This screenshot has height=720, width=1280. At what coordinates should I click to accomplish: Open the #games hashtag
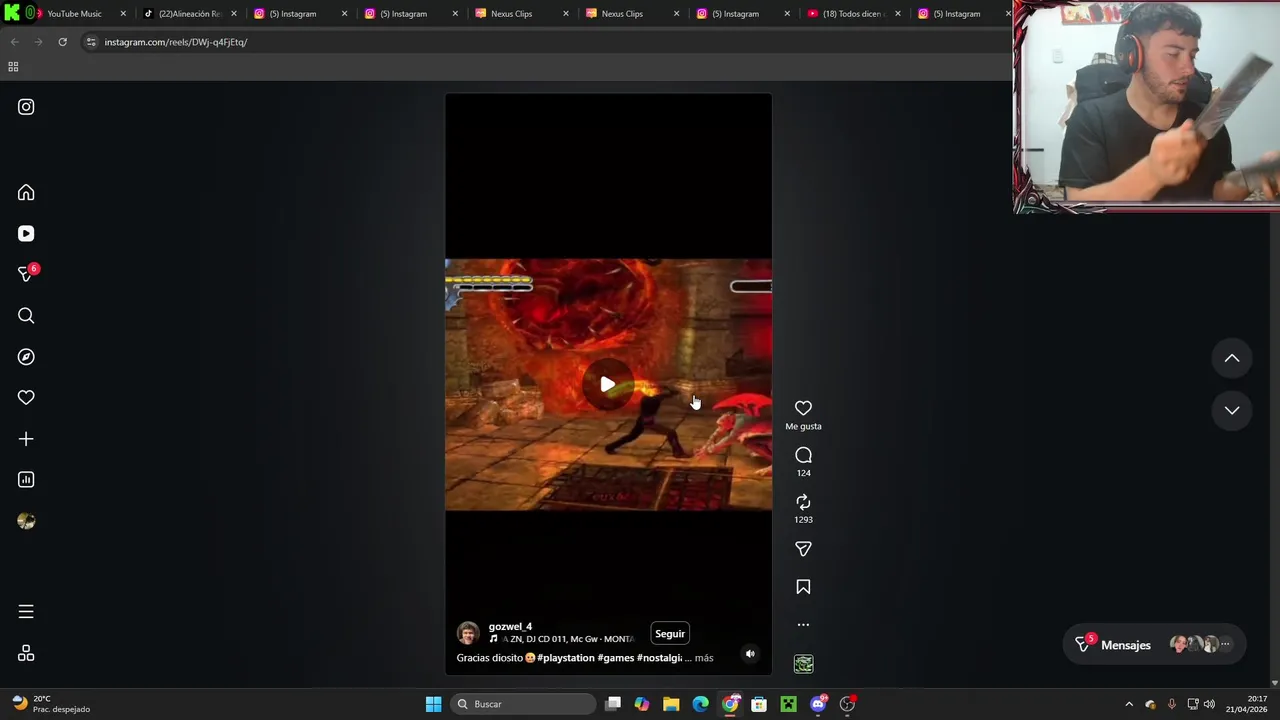pos(616,658)
